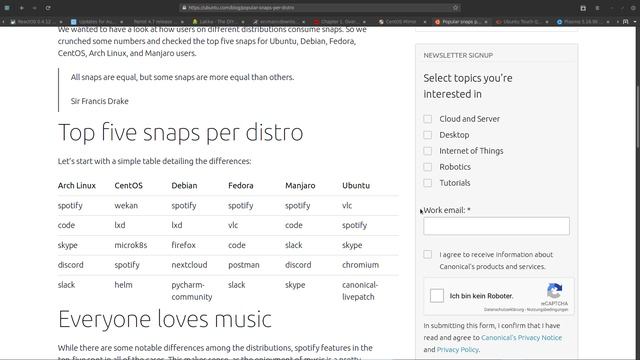Viewport: 640px width, 360px height.
Task: Click the 'microk8s' table cell
Action: pos(131,245)
